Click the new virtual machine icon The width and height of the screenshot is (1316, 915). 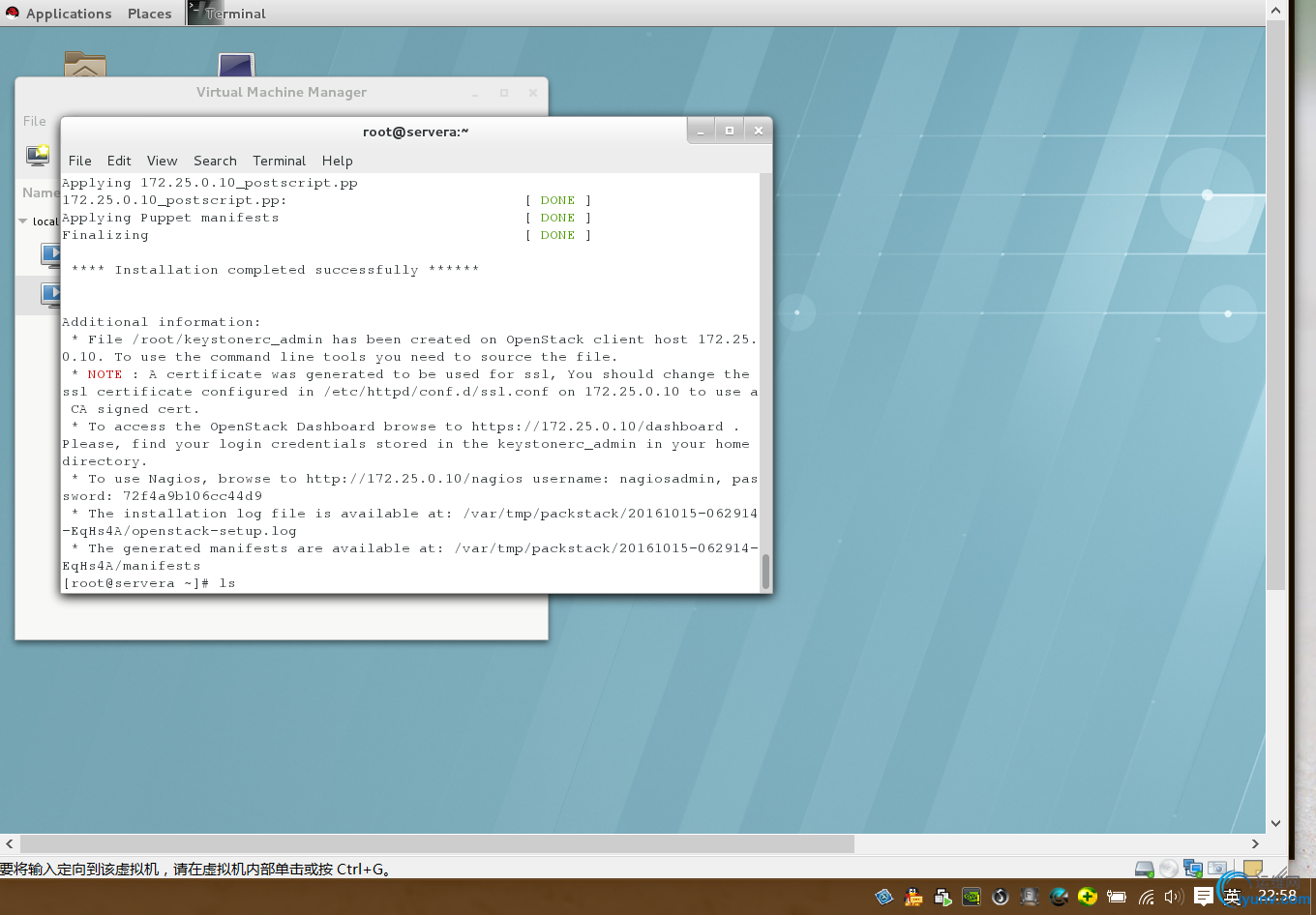coord(38,155)
